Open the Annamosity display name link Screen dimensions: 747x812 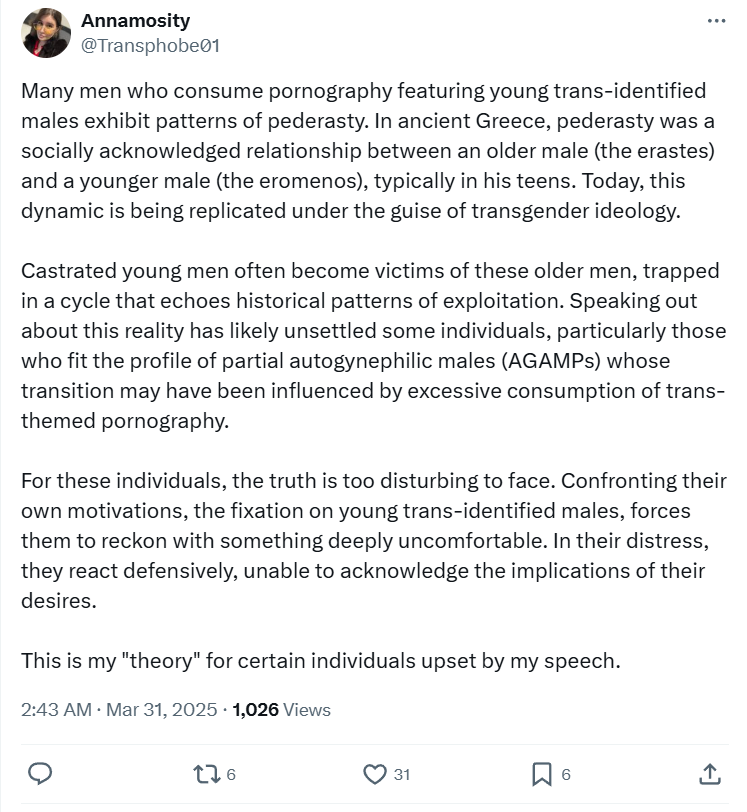136,21
